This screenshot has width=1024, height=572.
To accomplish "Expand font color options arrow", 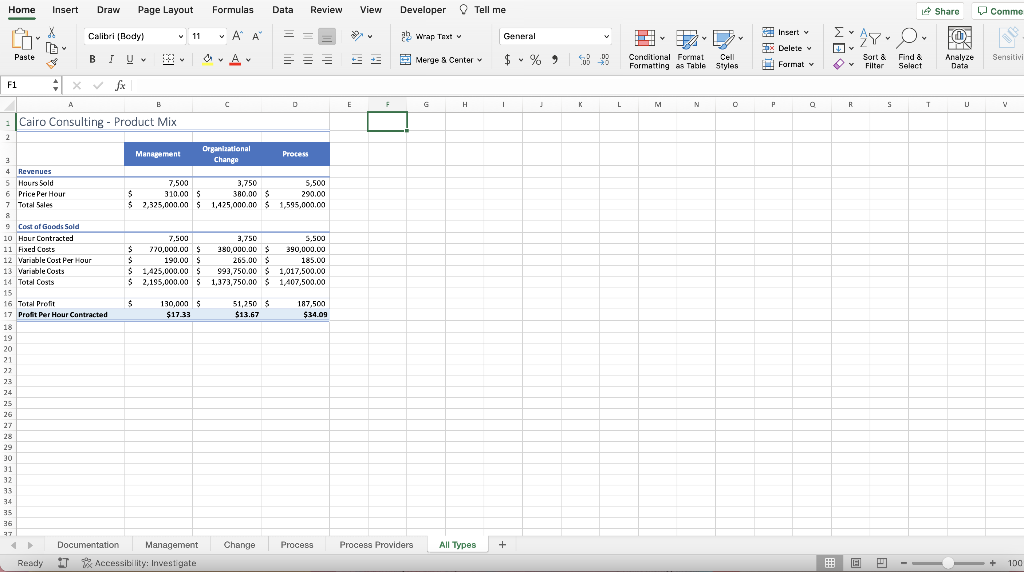I will [248, 60].
